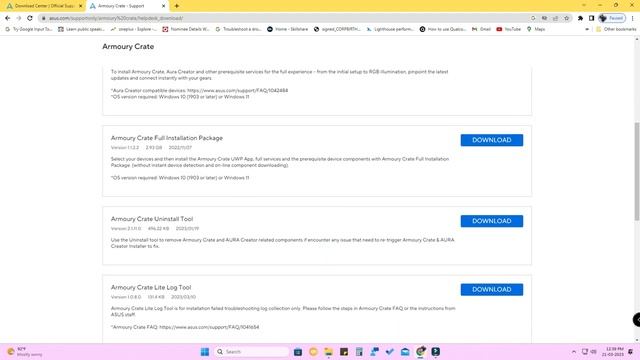Viewport: 640px width, 360px height.
Task: Open the Learn public speaking bookmark
Action: coord(81,29)
